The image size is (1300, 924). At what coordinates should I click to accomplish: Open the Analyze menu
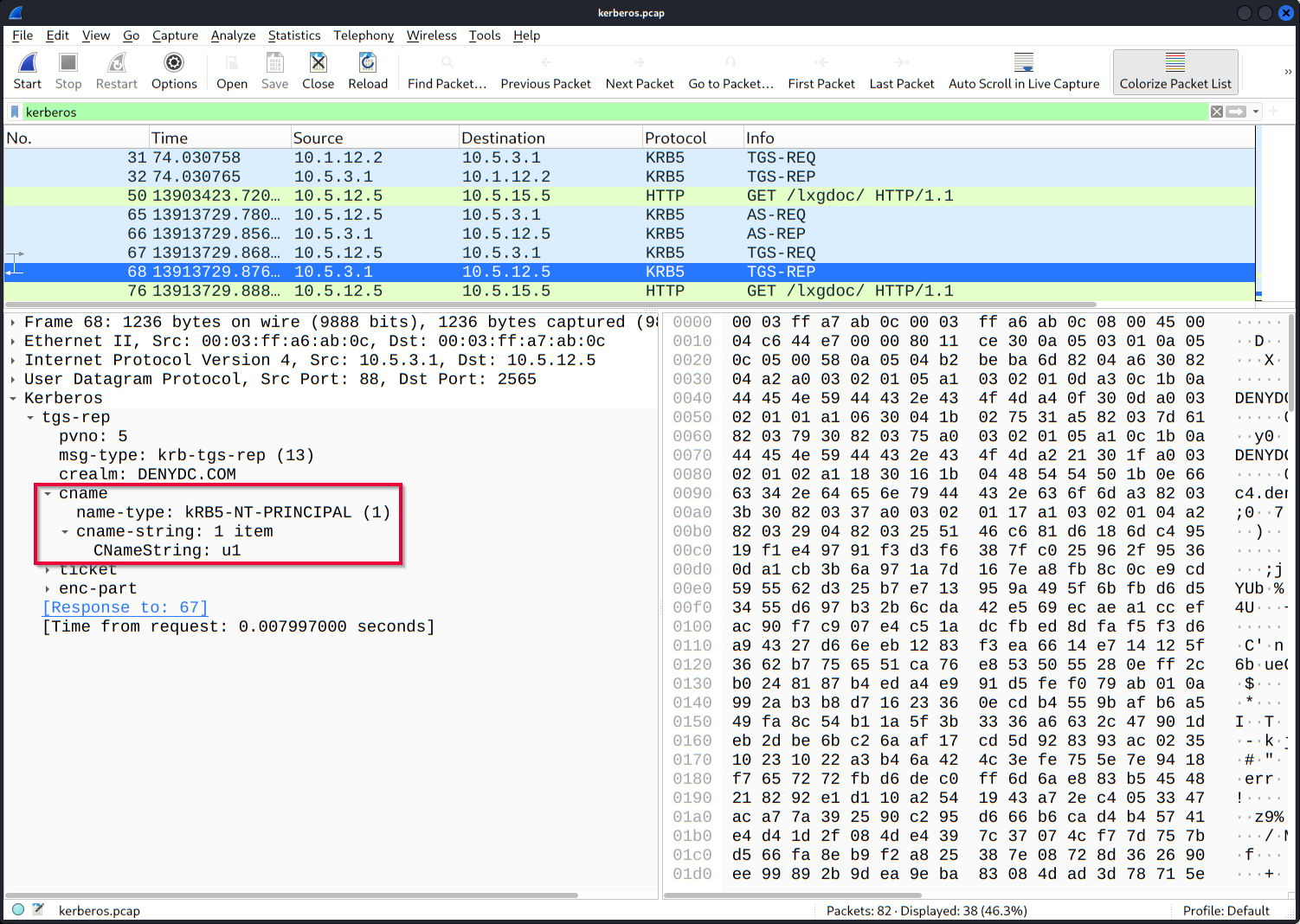click(233, 35)
